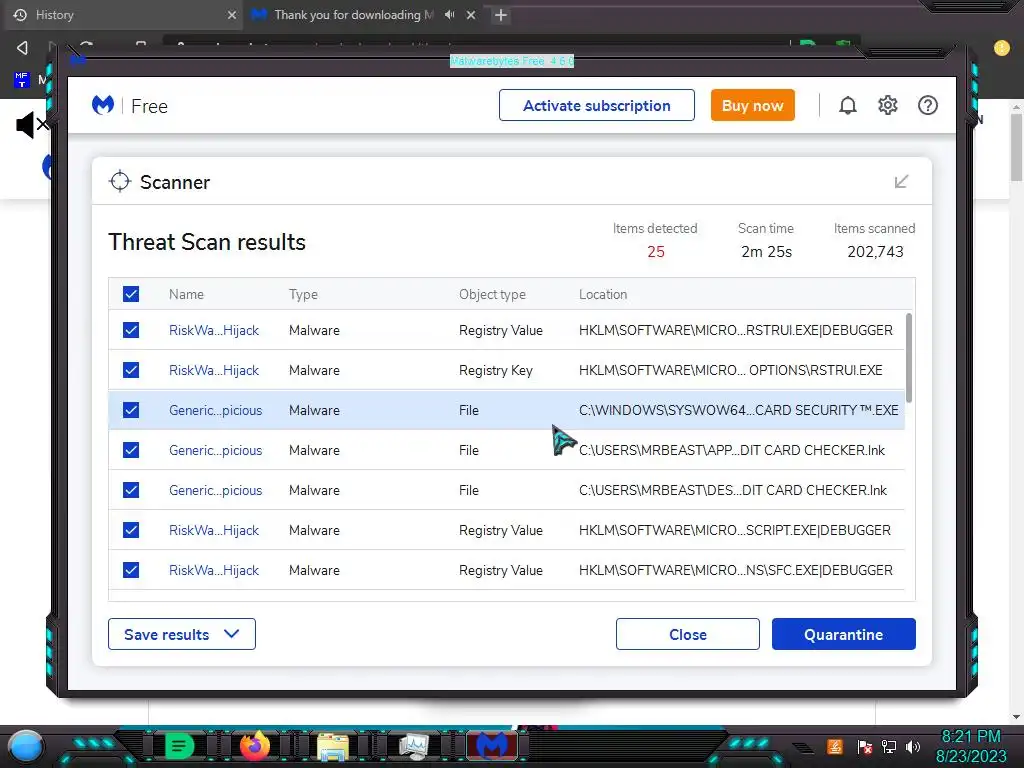
Task: Uncheck the APP...DIT CARD CHECKER.lnk row
Action: coord(131,449)
